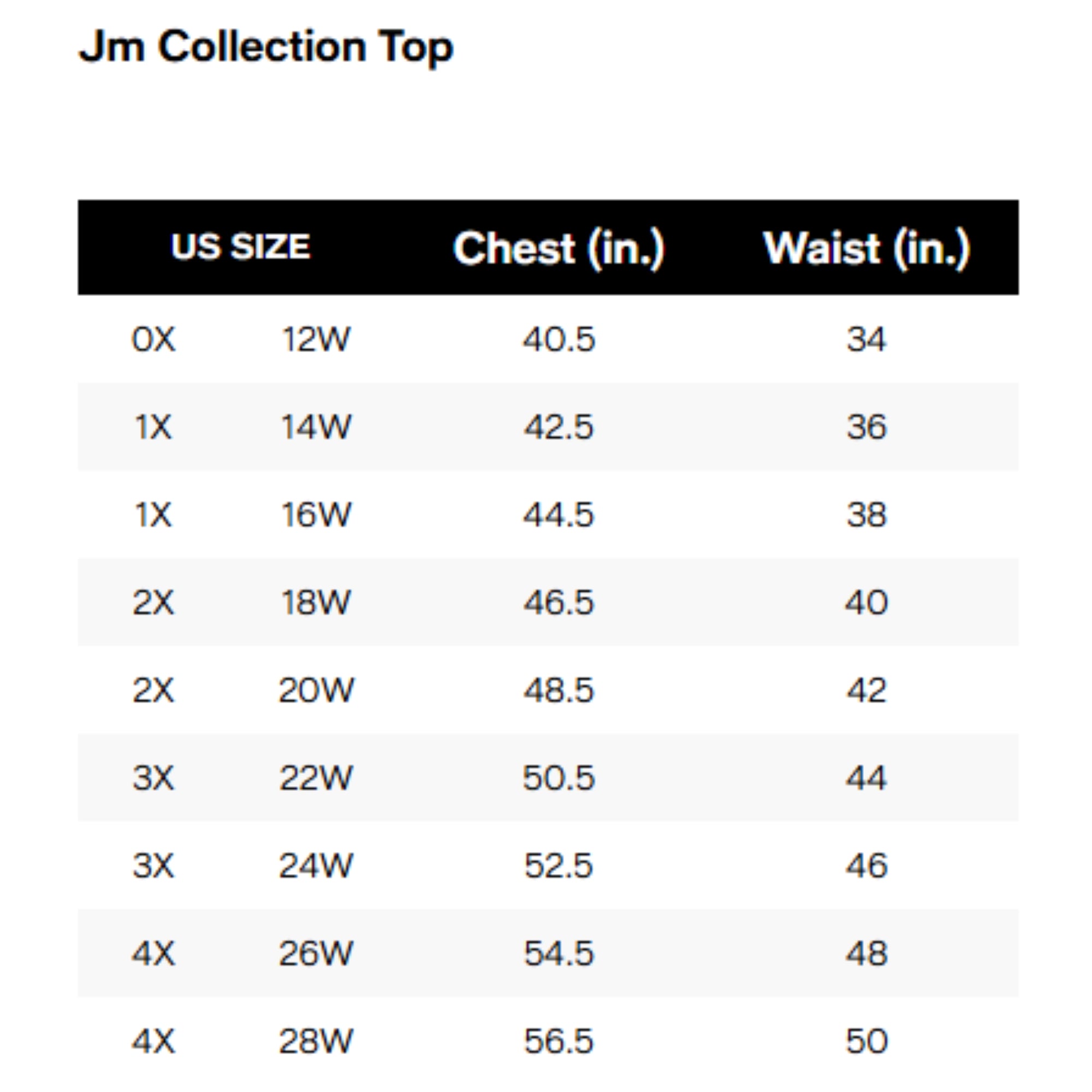
Task: Click the 42.5 chest measurement
Action: point(559,428)
